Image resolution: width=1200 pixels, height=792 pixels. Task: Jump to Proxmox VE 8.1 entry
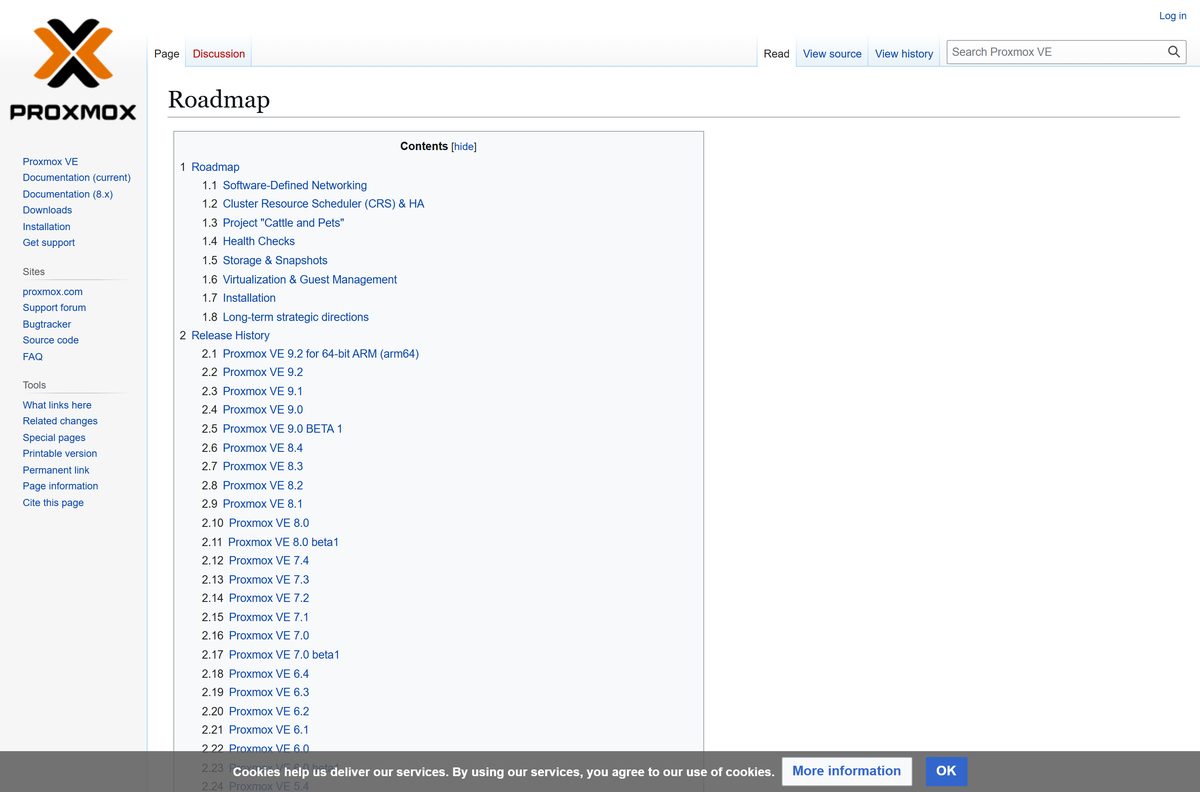[x=263, y=504]
